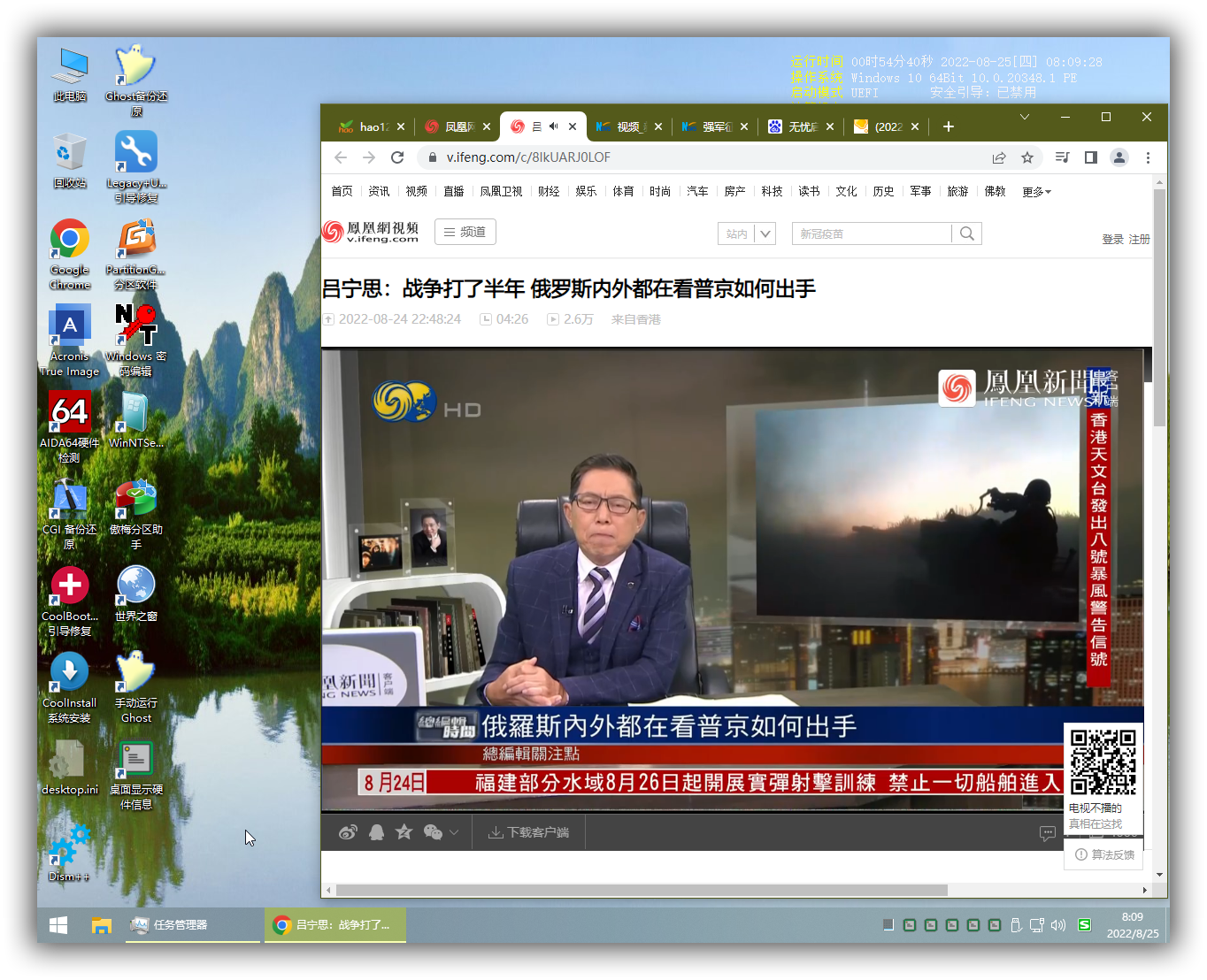Click the address bar URL v.ifeng.com
1207x980 pixels.
(x=528, y=157)
